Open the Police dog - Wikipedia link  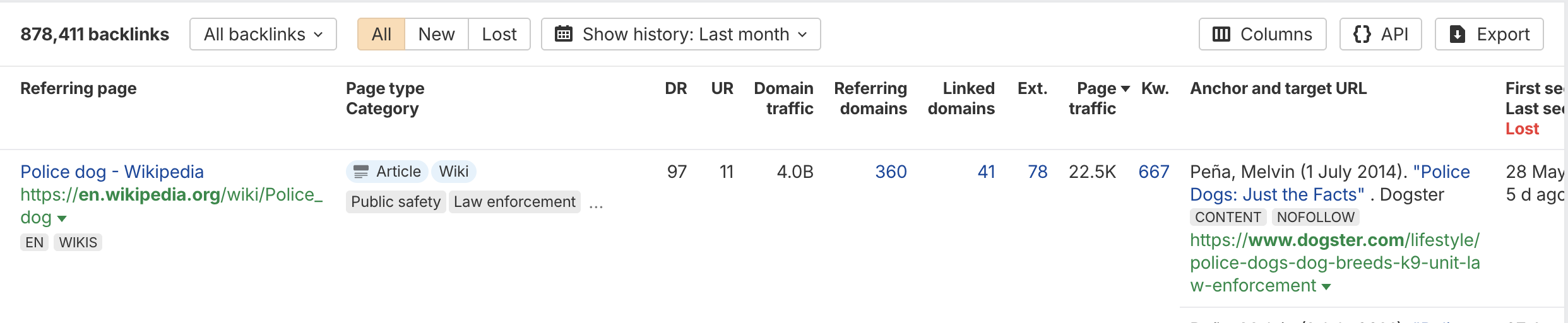[x=112, y=172]
